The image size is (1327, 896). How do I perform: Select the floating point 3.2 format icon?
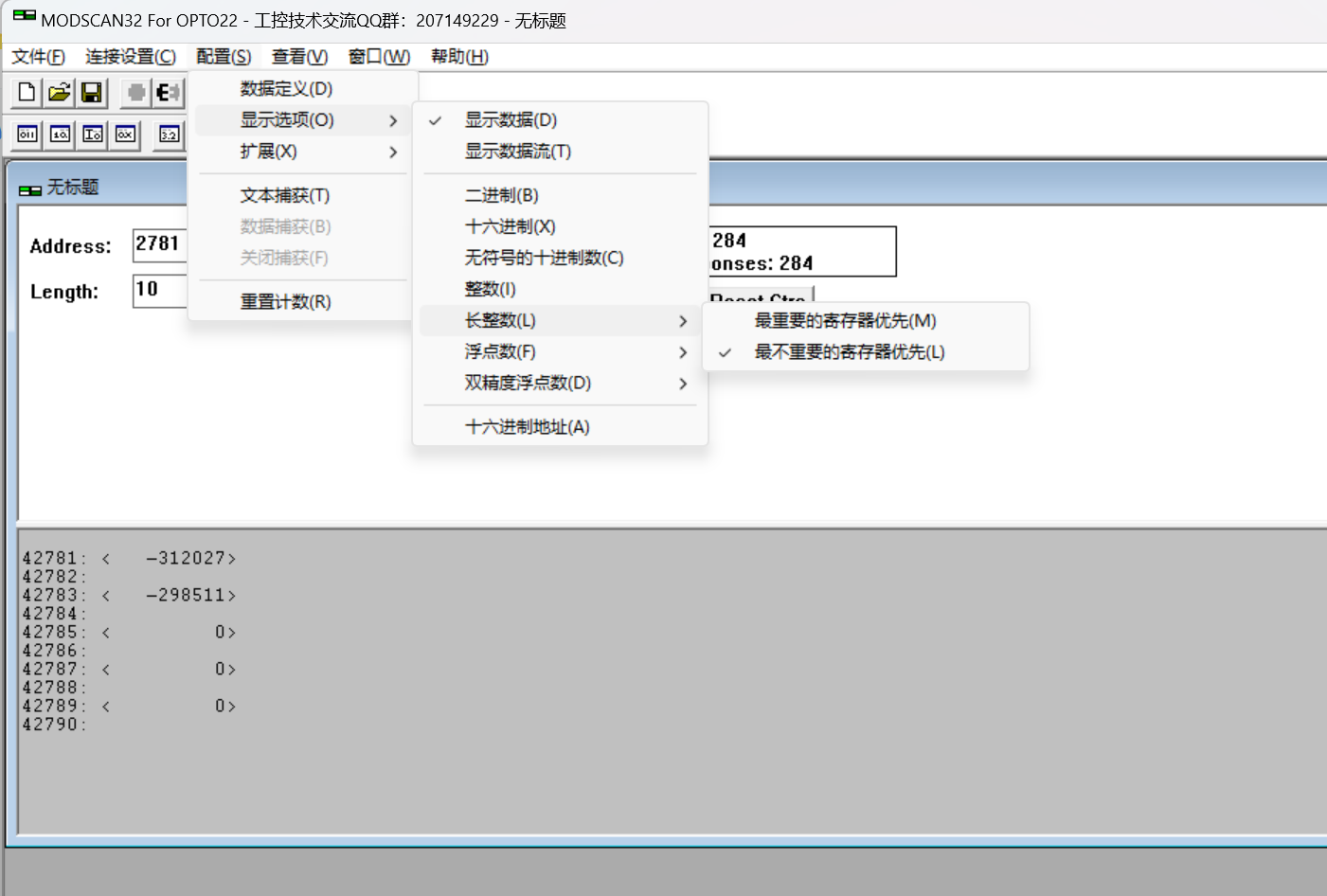tap(169, 134)
